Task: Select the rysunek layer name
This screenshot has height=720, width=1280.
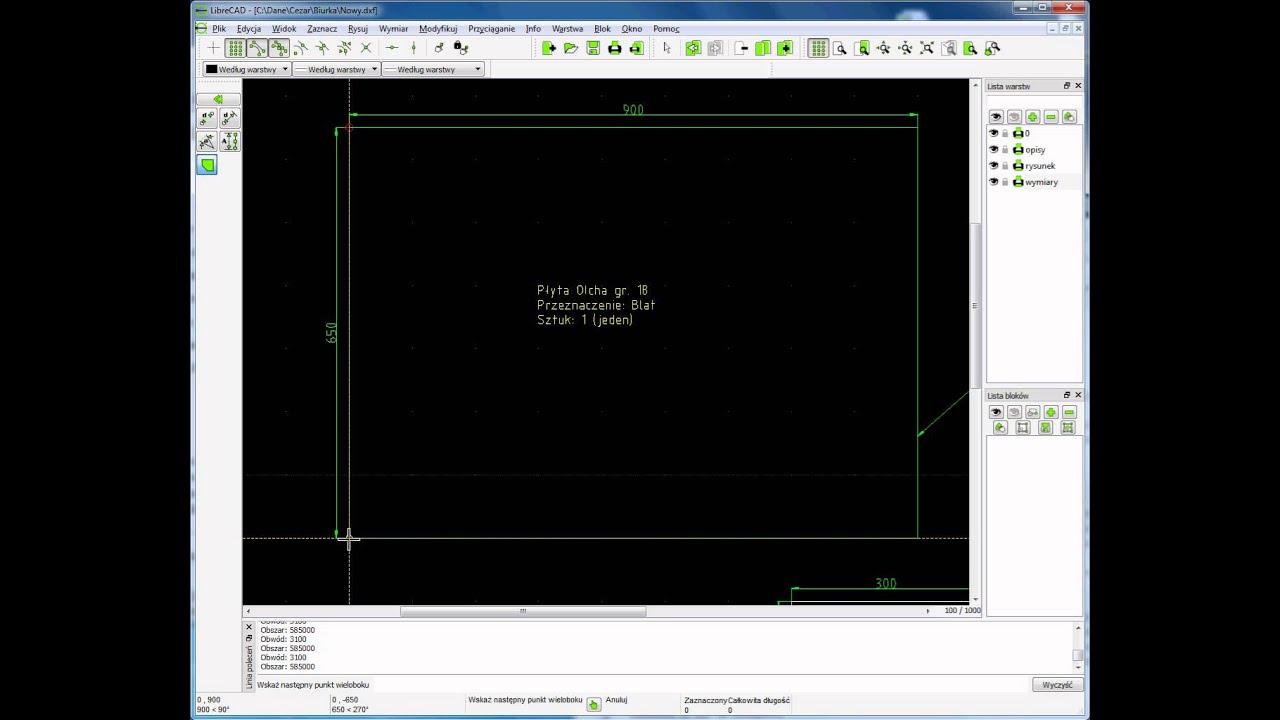Action: coord(1040,166)
